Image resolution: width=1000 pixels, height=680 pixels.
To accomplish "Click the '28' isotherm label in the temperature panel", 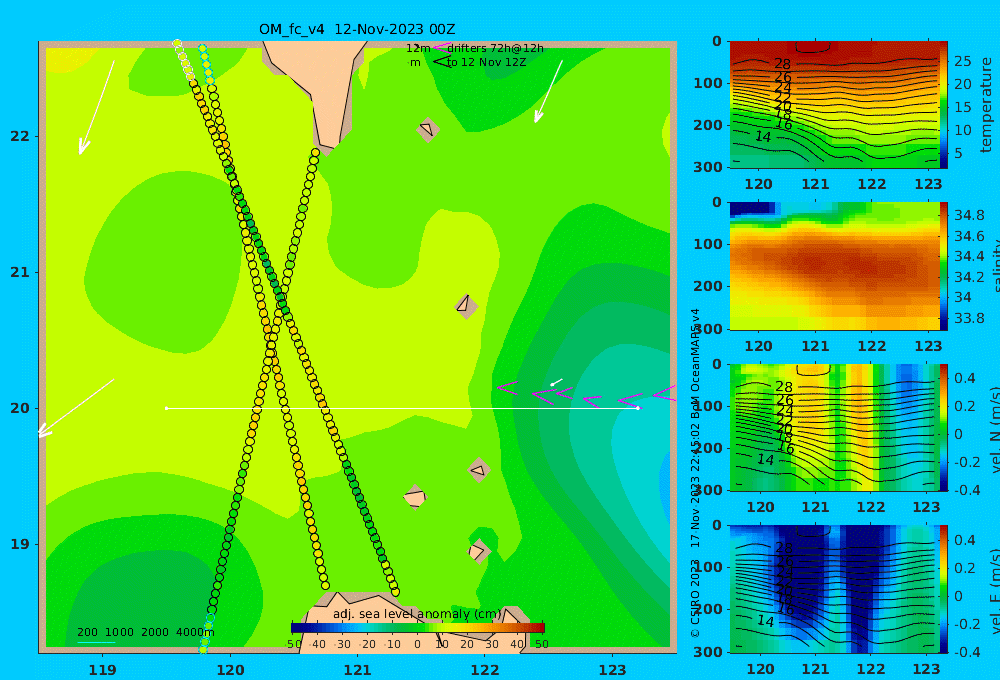I will [783, 64].
